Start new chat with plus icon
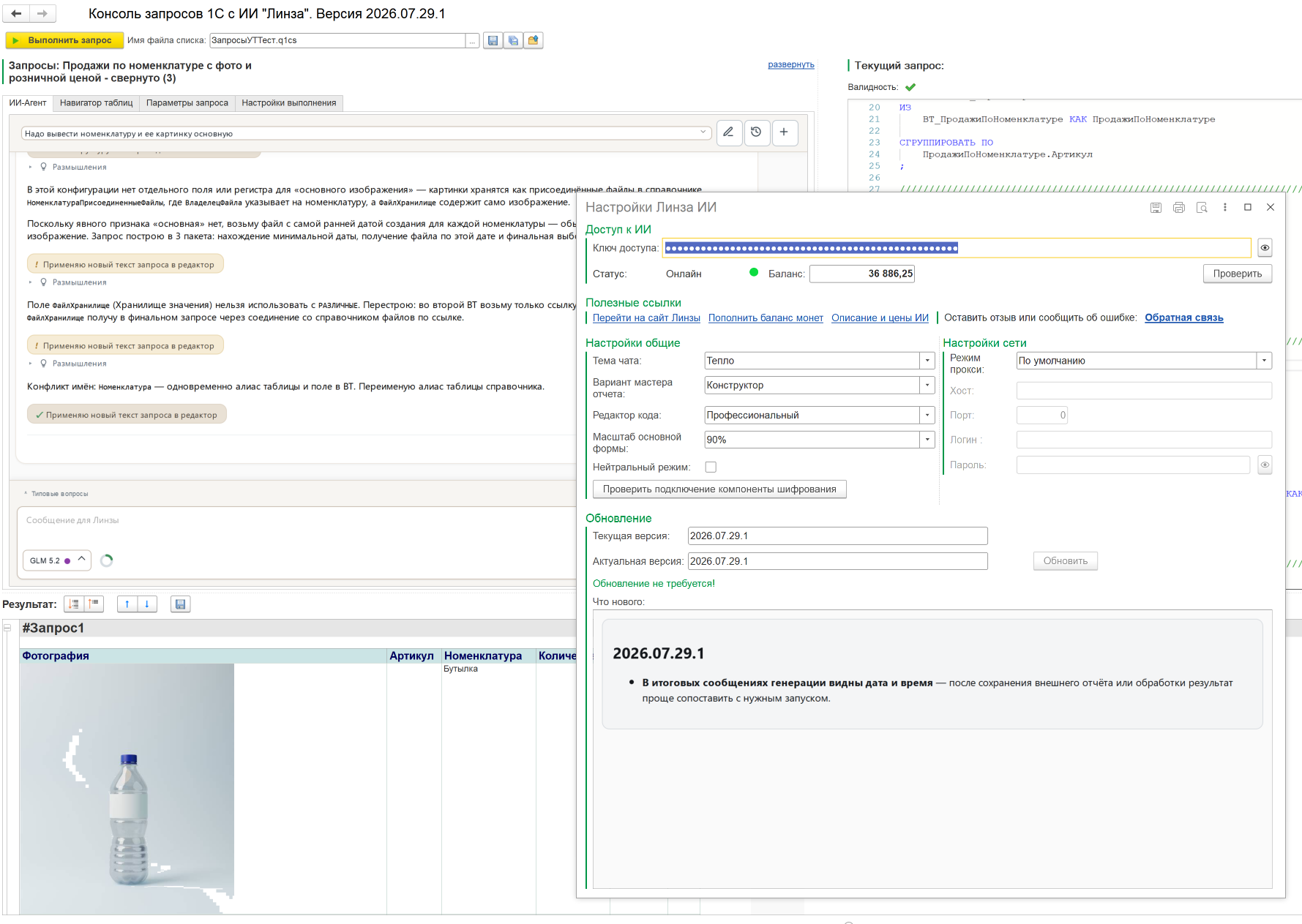 (785, 132)
